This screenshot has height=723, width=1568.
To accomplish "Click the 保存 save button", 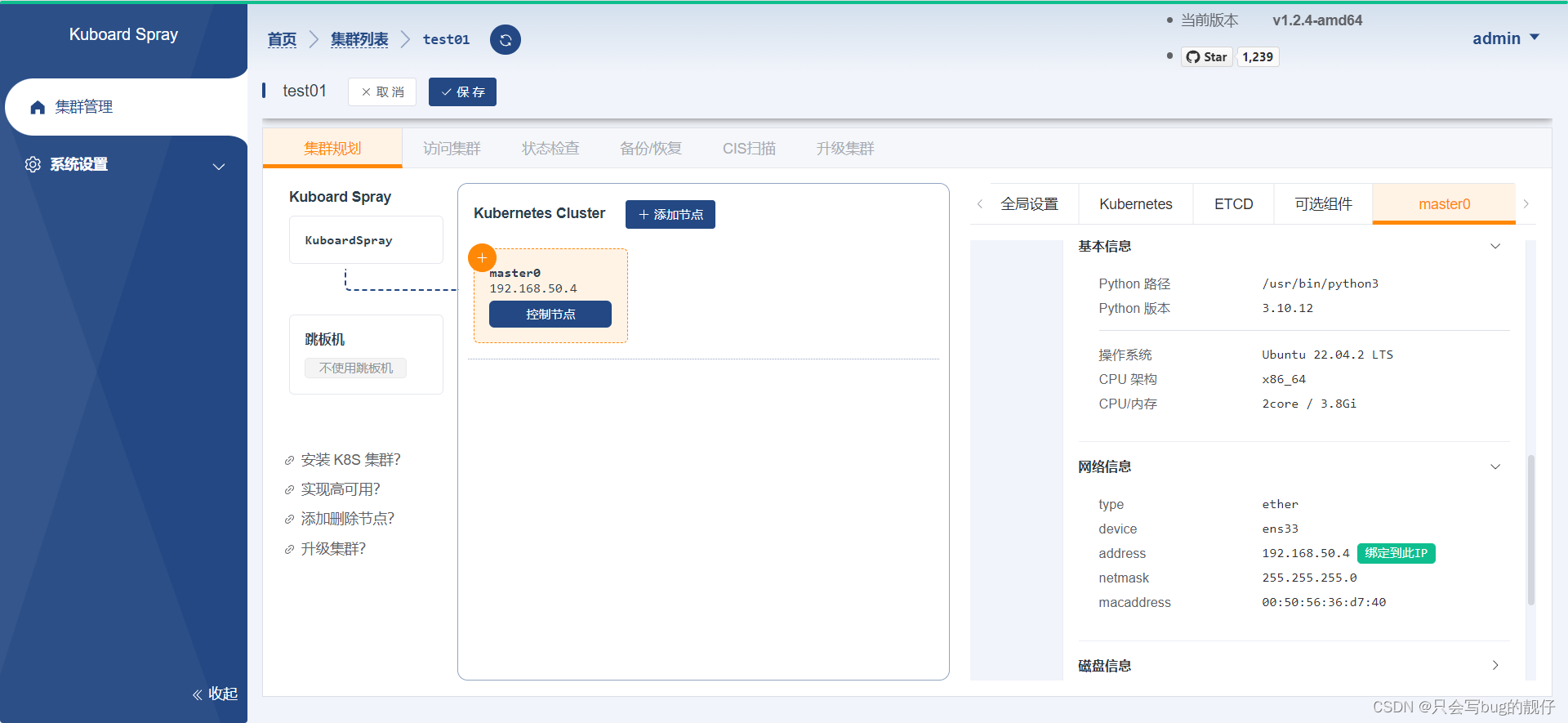I will click(x=462, y=91).
